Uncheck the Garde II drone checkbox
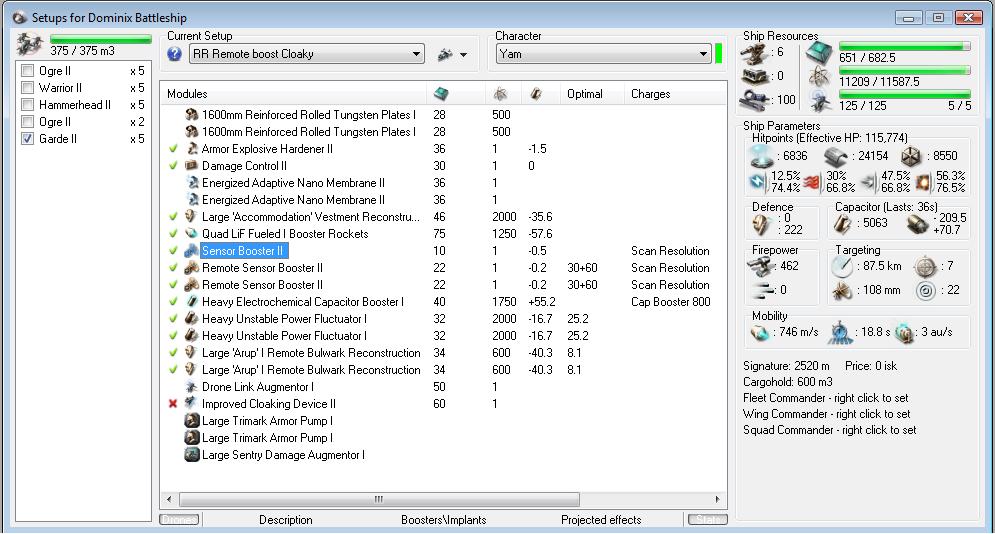 click(27, 138)
